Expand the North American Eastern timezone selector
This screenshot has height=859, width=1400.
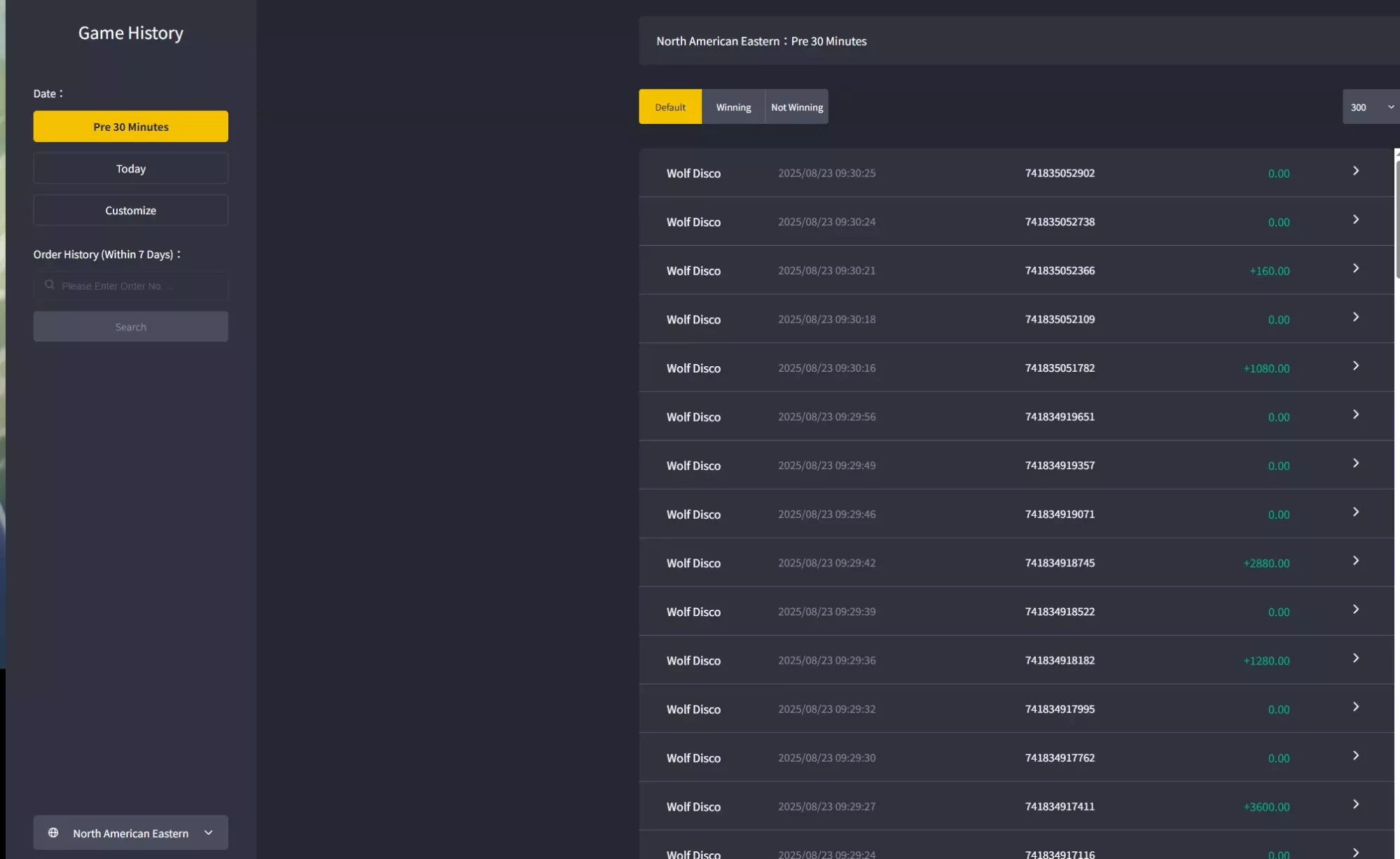(131, 832)
